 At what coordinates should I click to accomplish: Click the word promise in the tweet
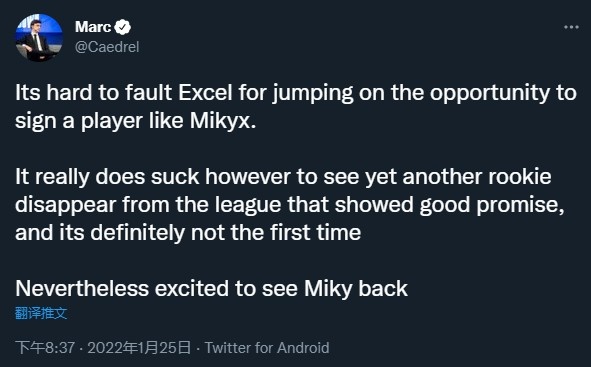click(518, 205)
